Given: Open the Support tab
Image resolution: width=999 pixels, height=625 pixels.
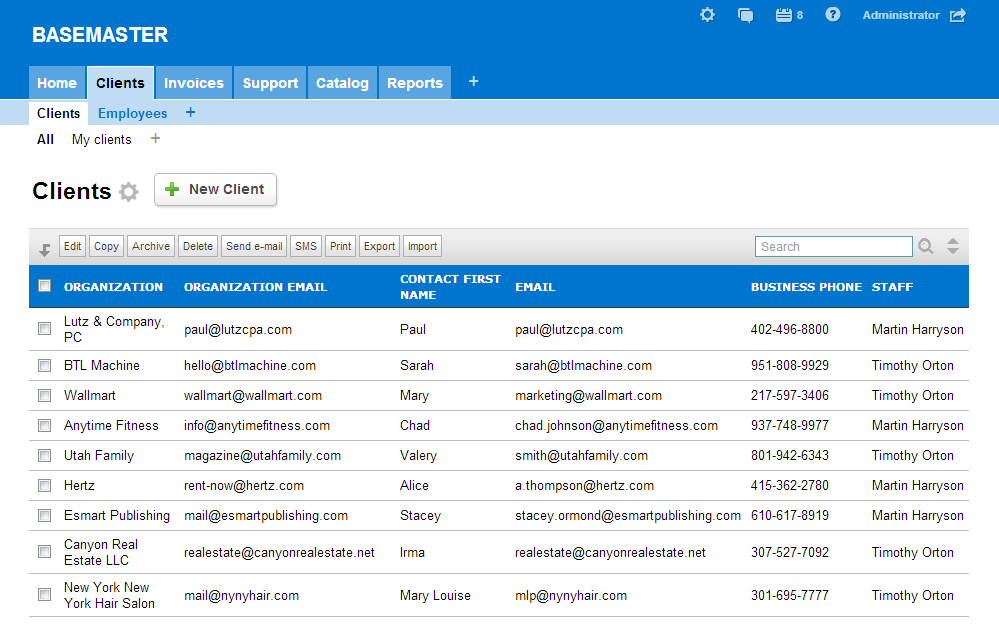Looking at the screenshot, I should tap(270, 83).
